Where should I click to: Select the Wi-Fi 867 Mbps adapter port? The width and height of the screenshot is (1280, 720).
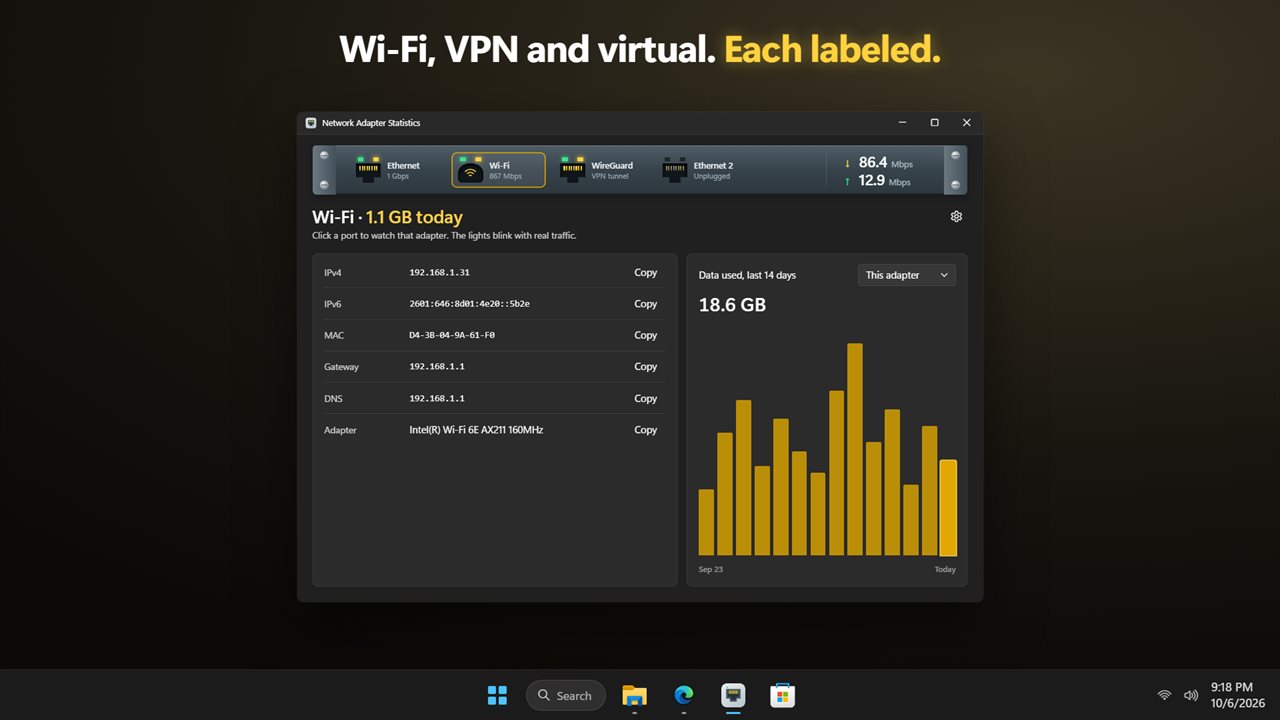(x=498, y=170)
